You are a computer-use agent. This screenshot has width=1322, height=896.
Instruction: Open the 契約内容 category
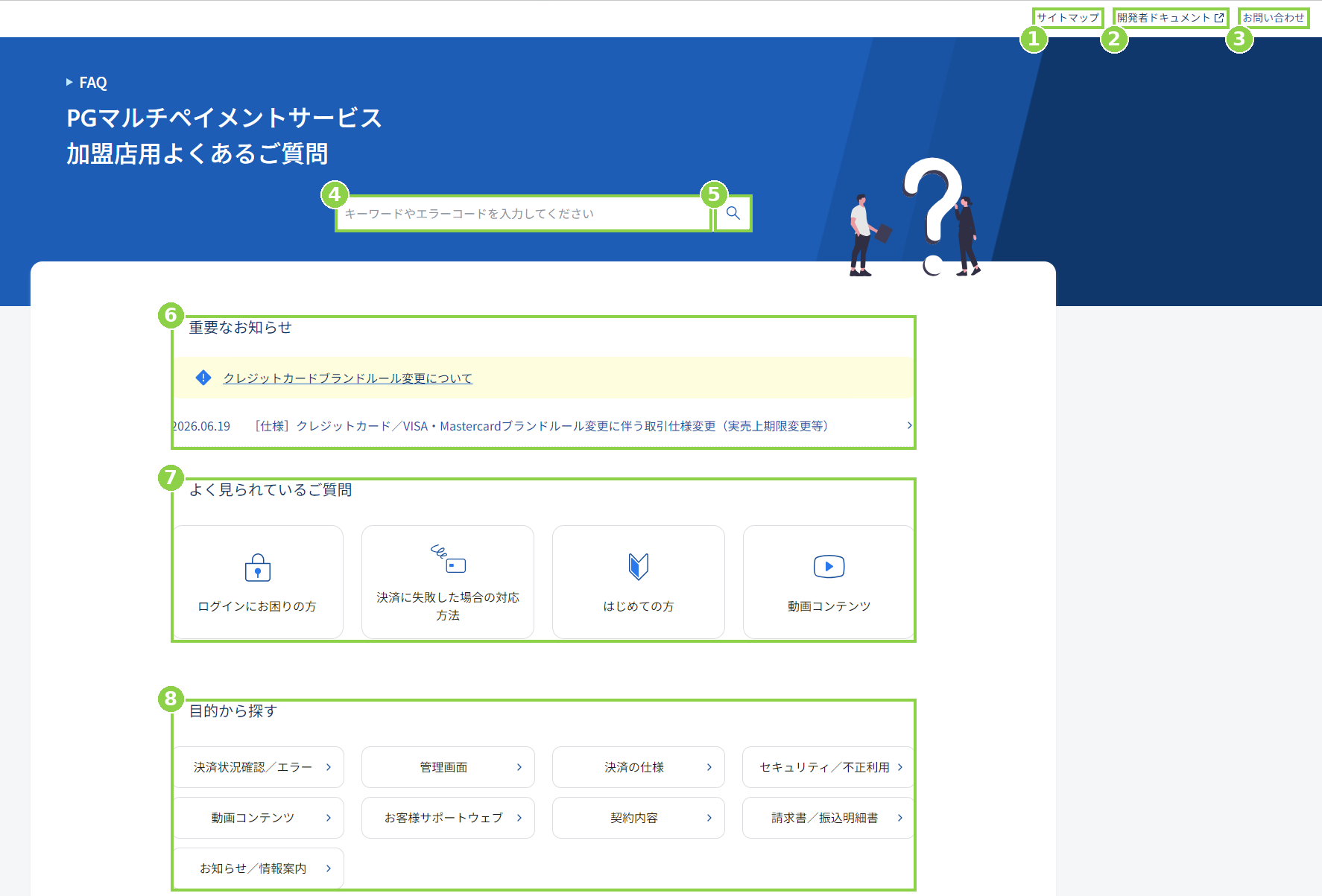(x=639, y=818)
